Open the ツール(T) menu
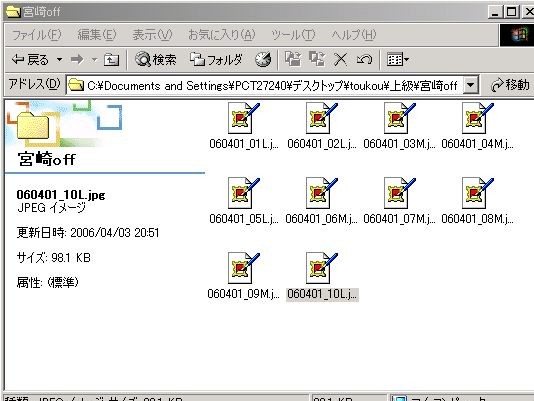This screenshot has width=534, height=401. [293, 34]
